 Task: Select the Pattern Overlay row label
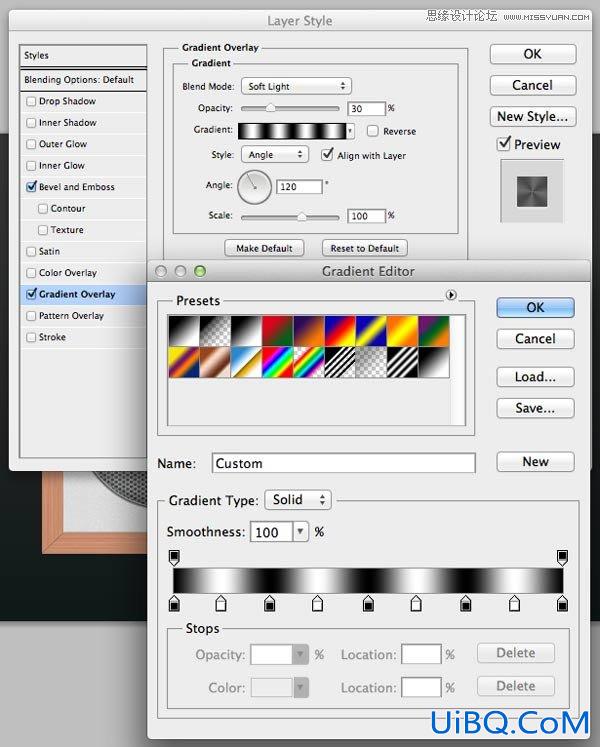coord(71,315)
